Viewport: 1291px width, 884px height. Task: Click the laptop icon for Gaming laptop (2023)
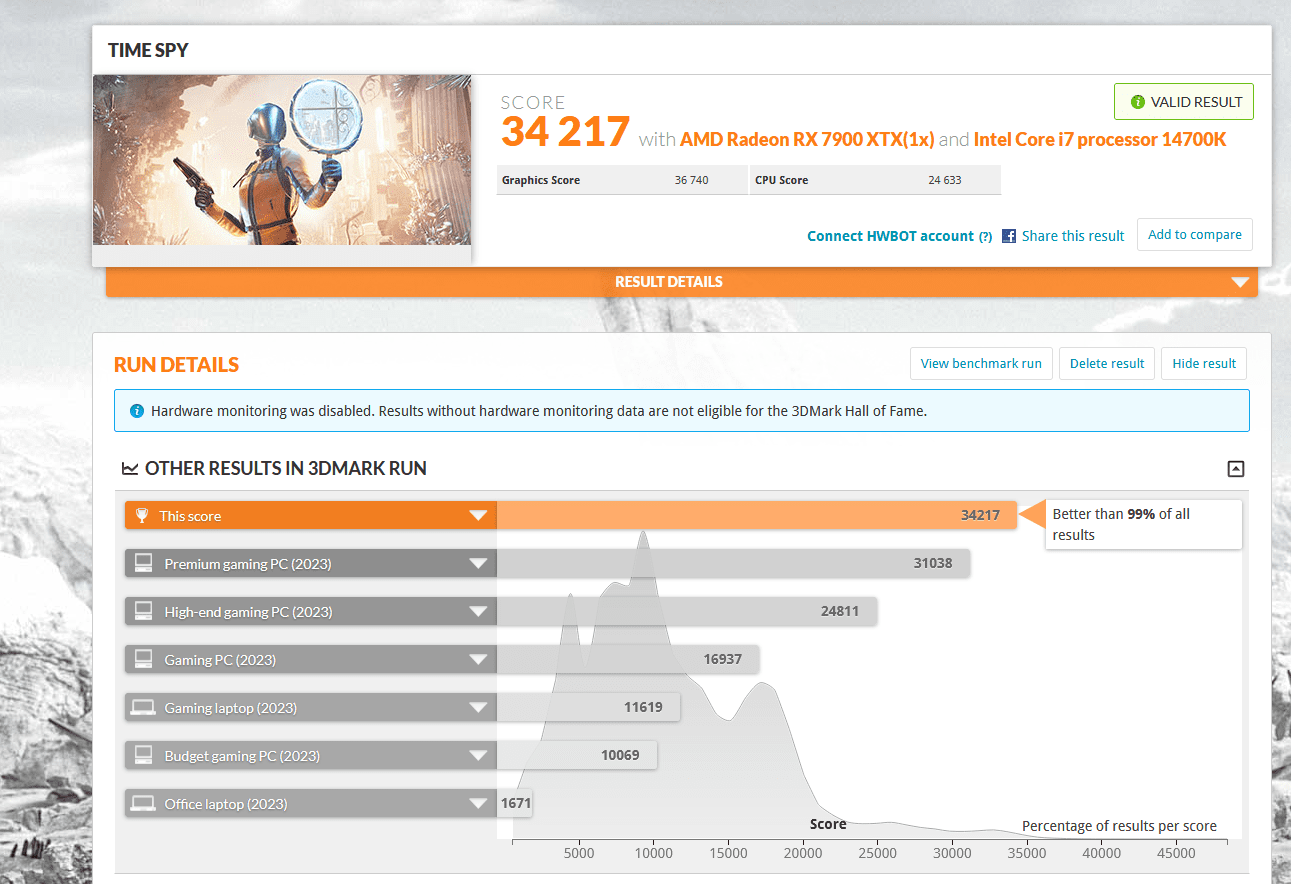click(143, 708)
